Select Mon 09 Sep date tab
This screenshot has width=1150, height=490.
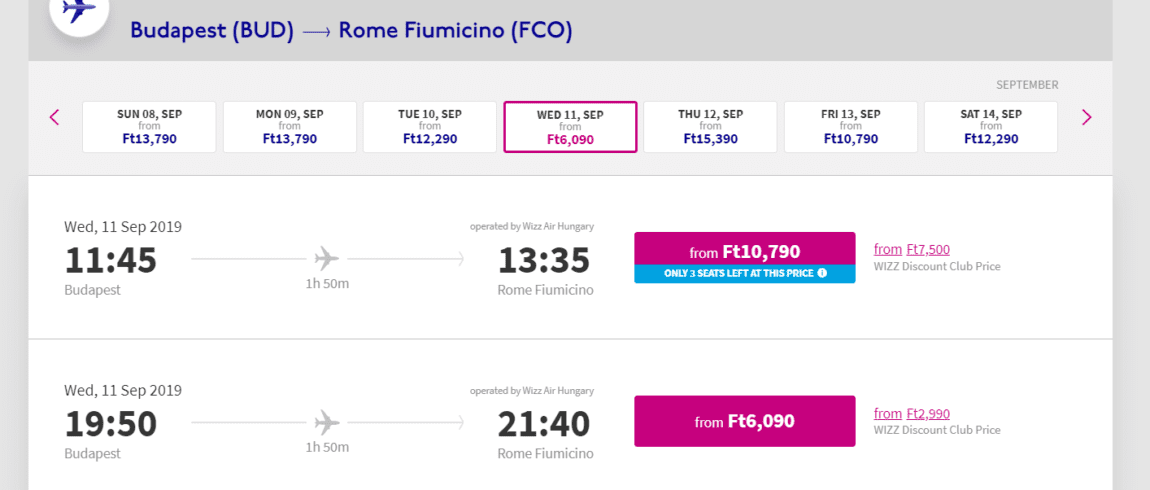click(x=290, y=127)
